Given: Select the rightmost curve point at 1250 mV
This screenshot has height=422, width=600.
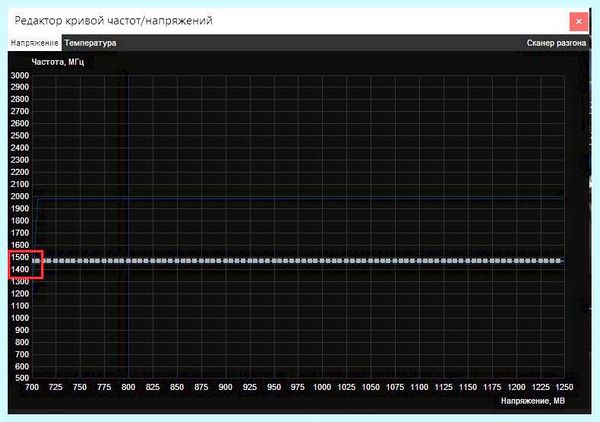Looking at the screenshot, I should click(x=559, y=261).
